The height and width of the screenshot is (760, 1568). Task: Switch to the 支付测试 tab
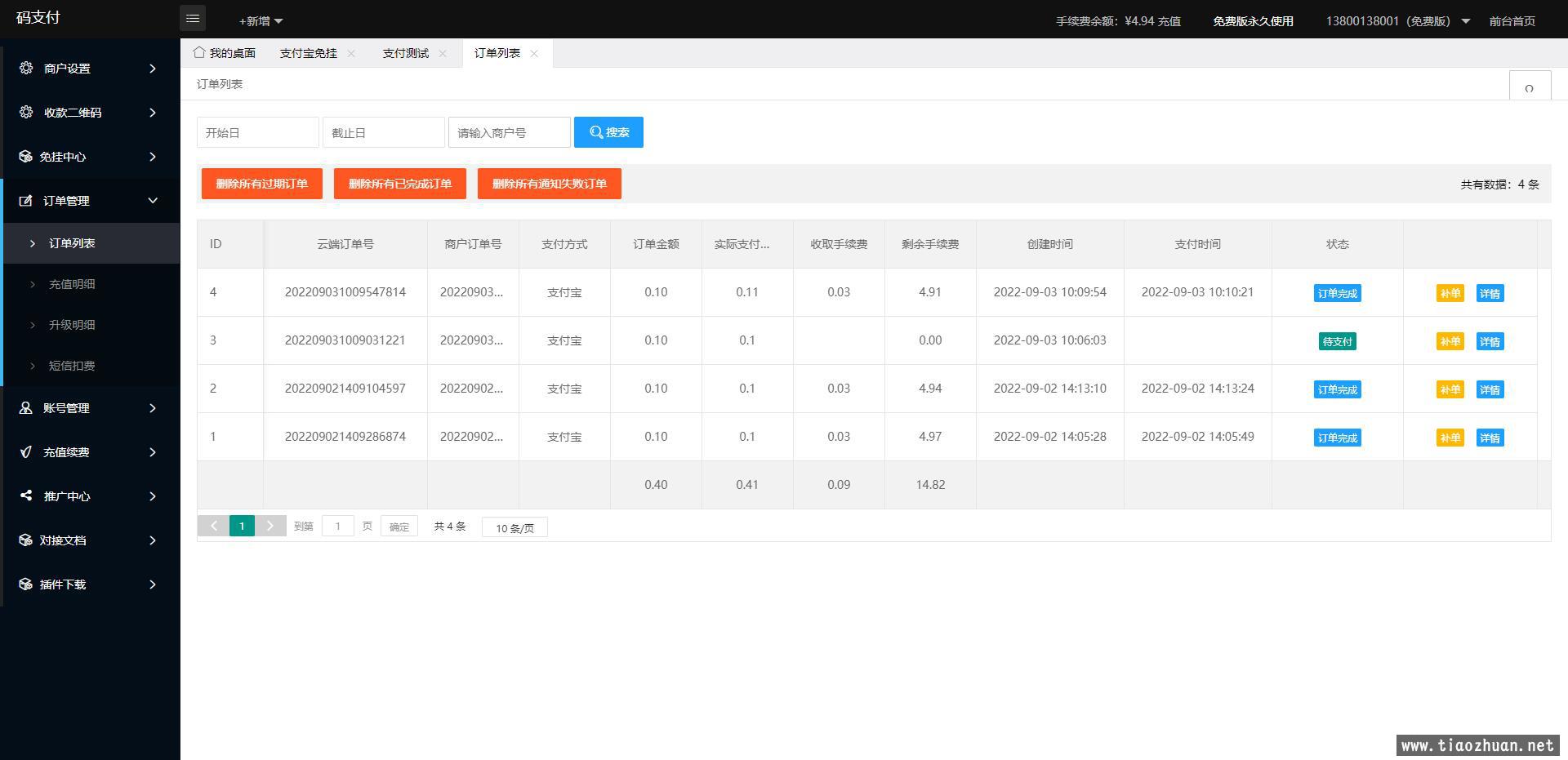pos(405,53)
